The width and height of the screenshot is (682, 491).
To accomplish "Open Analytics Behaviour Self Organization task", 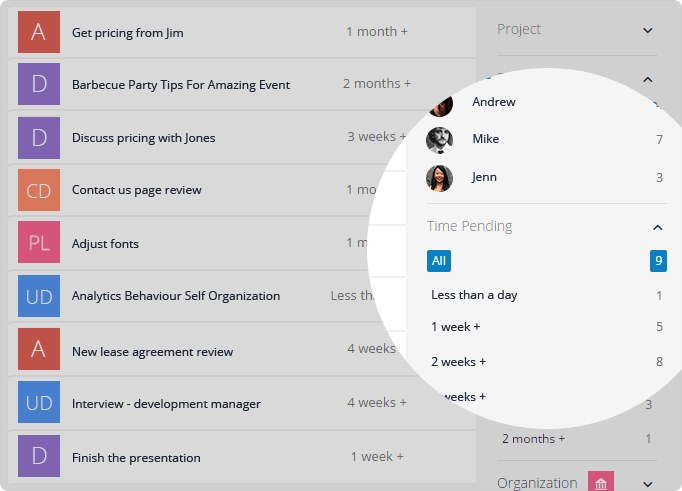I will coord(176,296).
